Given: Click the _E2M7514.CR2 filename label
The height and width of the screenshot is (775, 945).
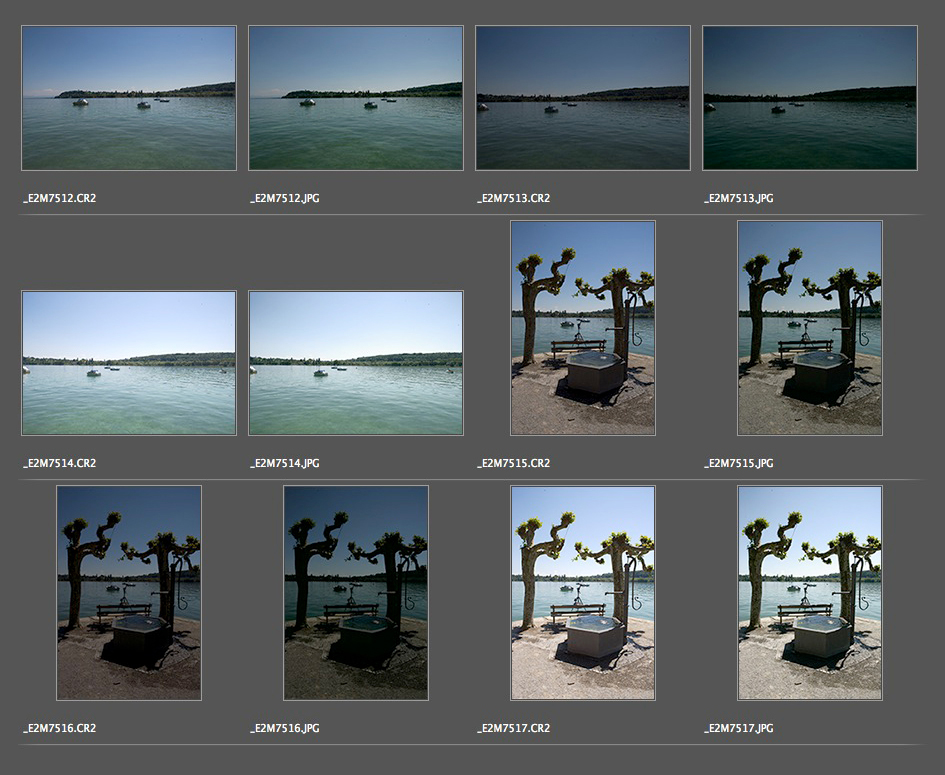Looking at the screenshot, I should point(60,464).
